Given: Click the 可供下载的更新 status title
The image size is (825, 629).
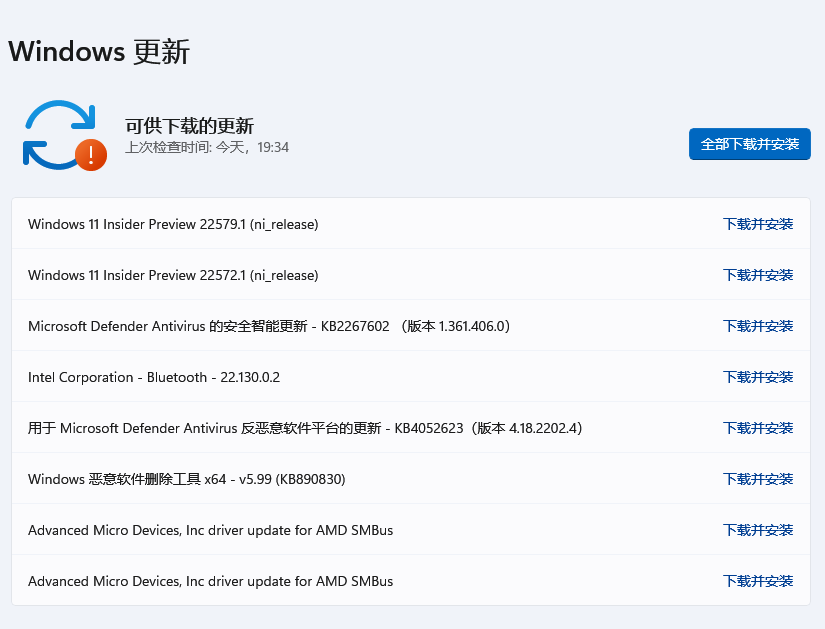Looking at the screenshot, I should (189, 125).
